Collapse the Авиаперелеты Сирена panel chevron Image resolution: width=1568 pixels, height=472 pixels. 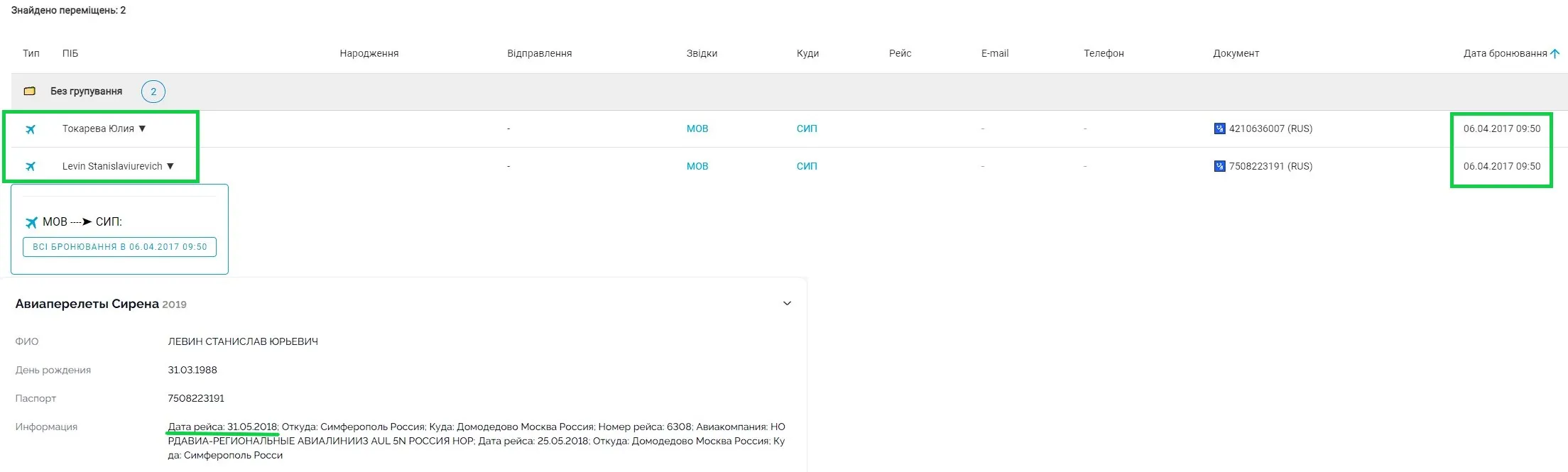pos(787,304)
